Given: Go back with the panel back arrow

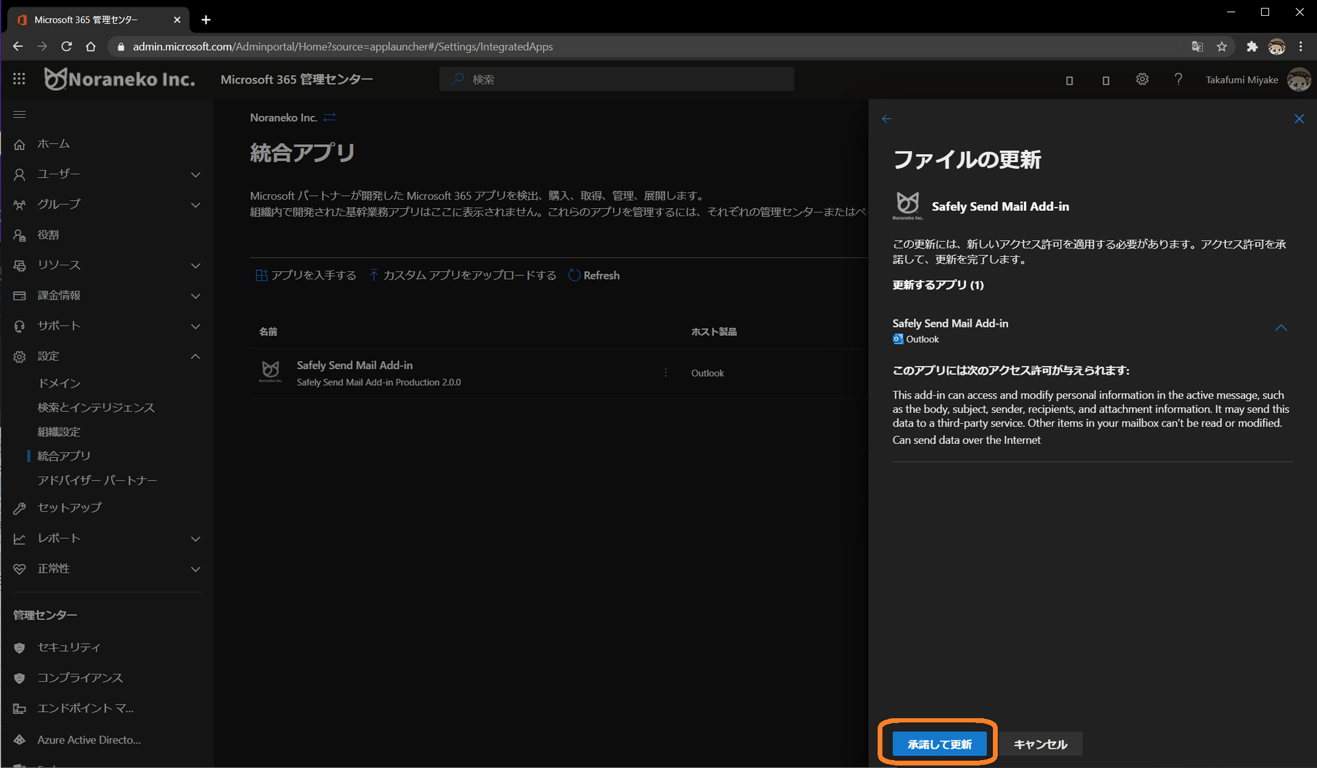Looking at the screenshot, I should click(887, 119).
